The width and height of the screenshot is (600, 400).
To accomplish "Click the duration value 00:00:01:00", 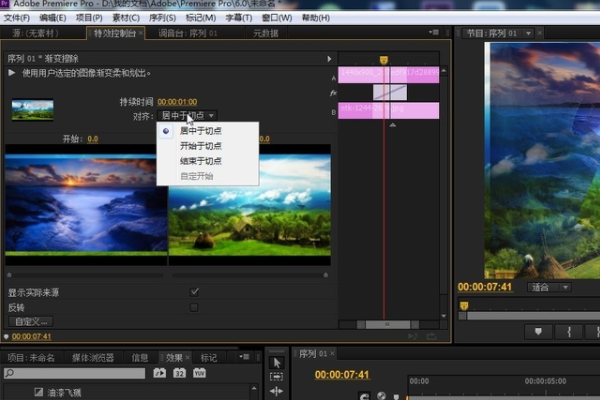I will click(177, 102).
